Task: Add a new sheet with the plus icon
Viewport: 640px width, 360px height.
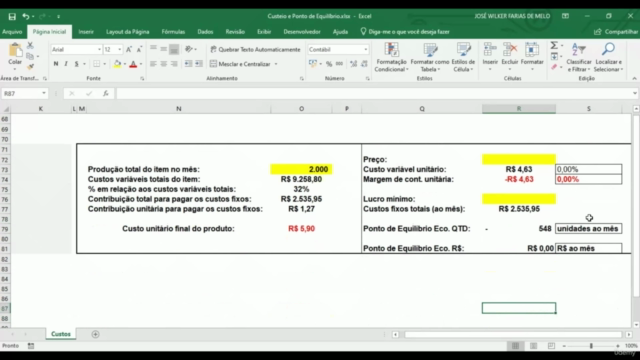Action: pos(95,334)
